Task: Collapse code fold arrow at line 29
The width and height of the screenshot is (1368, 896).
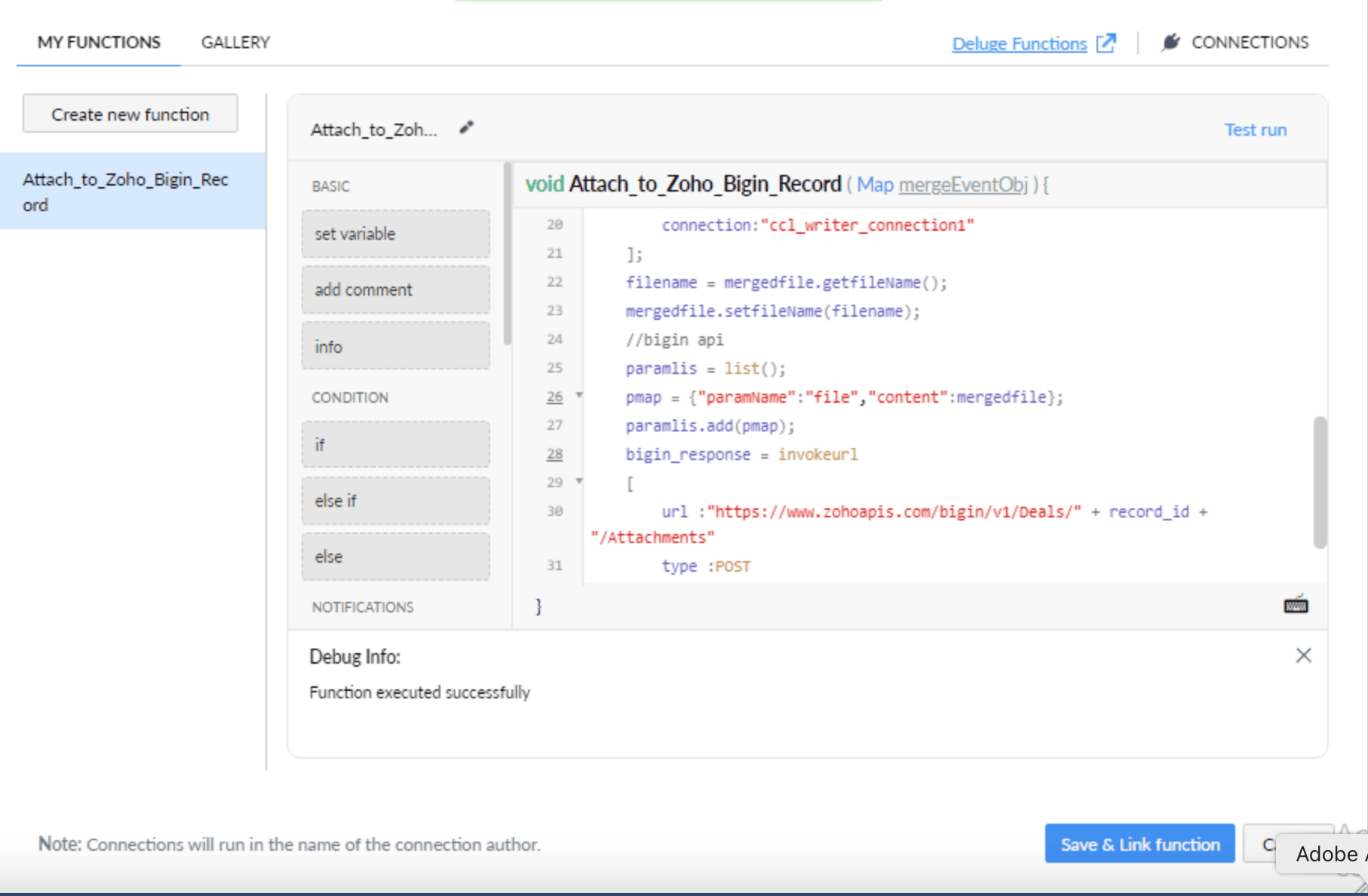Action: point(579,481)
